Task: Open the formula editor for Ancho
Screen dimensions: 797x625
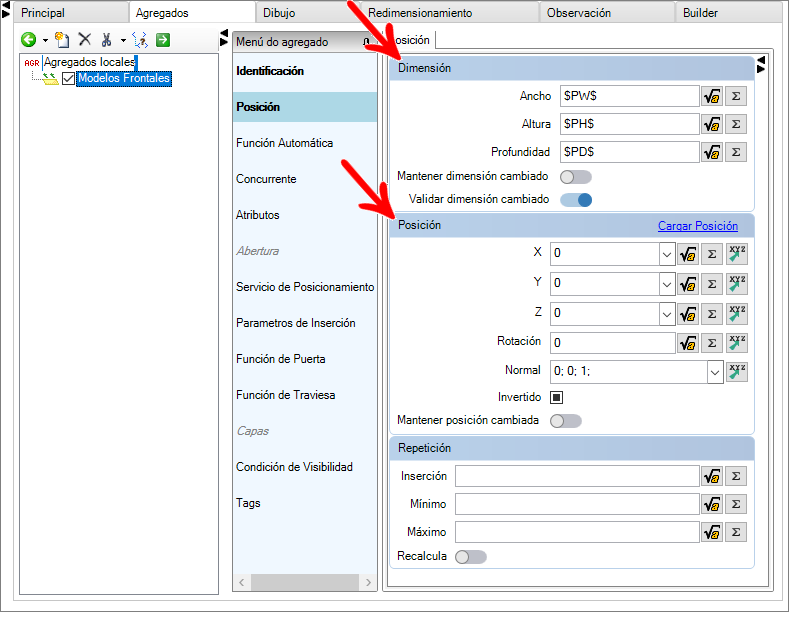Action: pos(711,96)
